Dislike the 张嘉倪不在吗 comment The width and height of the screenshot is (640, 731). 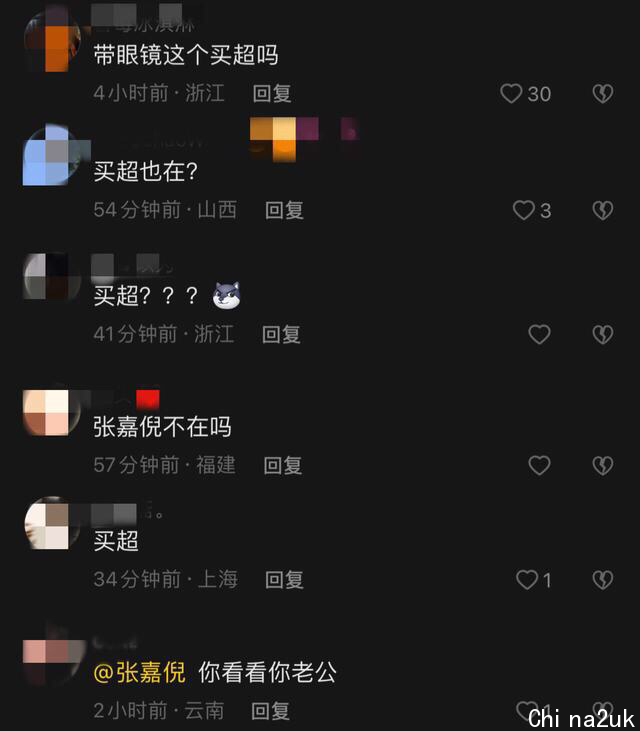click(602, 465)
